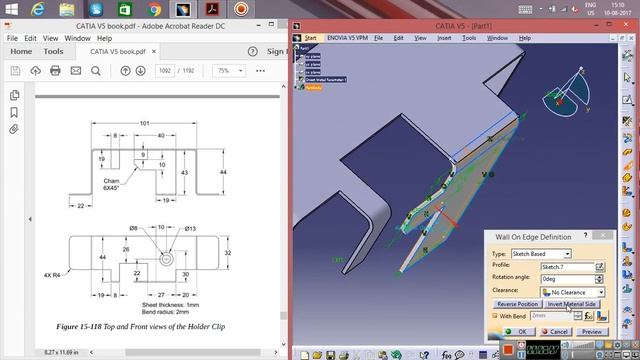Viewport: 640px width, 360px height.
Task: Open the Start menu in CATIA
Action: tap(311, 38)
